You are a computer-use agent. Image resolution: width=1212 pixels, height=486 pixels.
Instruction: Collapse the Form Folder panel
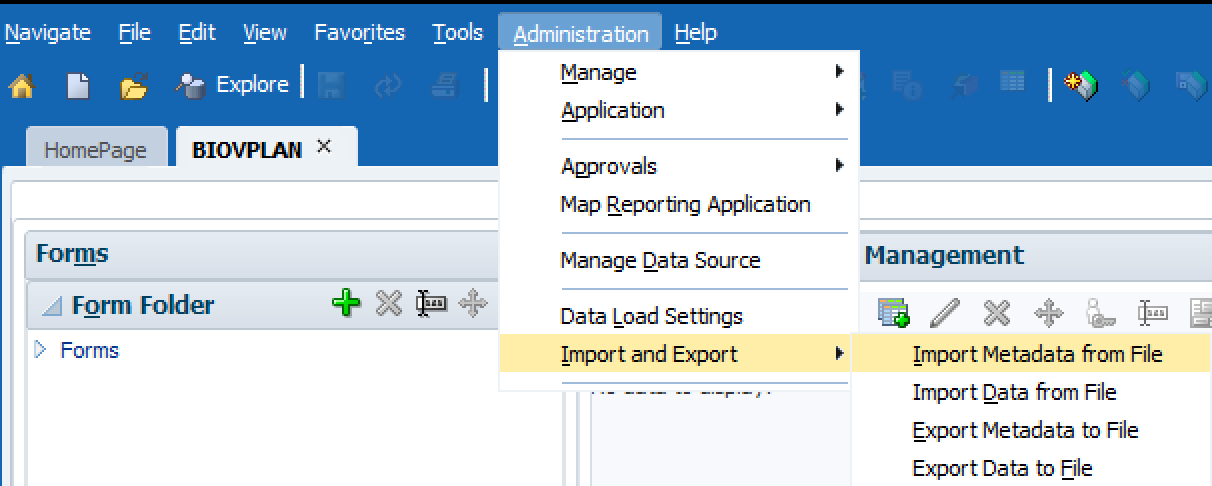pyautogui.click(x=51, y=305)
